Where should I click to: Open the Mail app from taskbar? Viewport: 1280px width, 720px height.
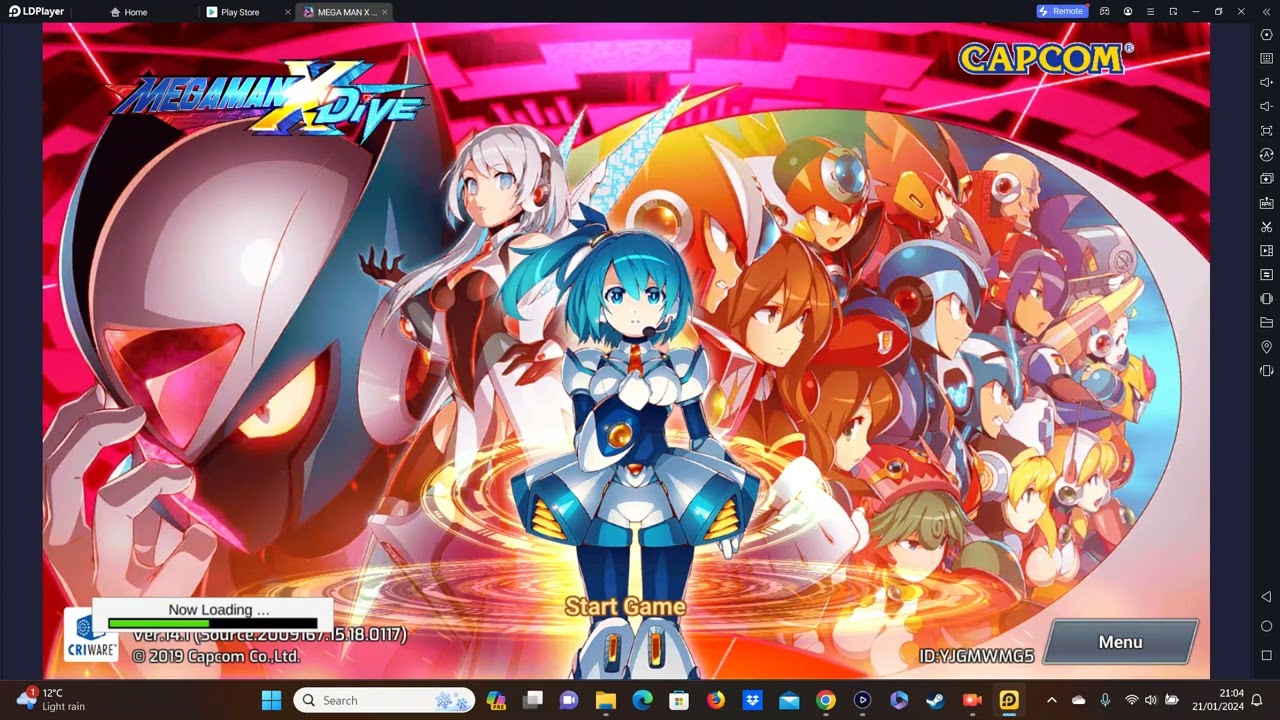pos(789,700)
